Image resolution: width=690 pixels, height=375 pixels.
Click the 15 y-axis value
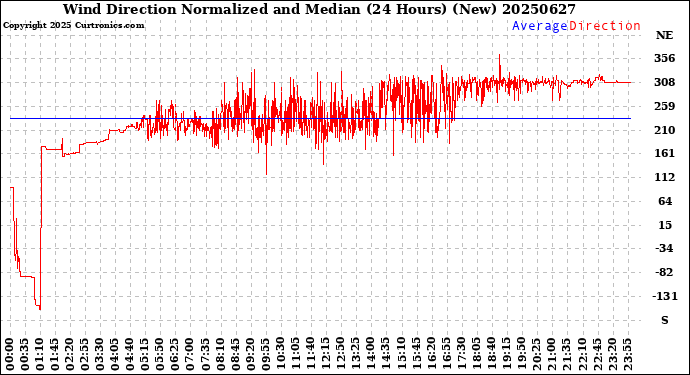click(665, 225)
